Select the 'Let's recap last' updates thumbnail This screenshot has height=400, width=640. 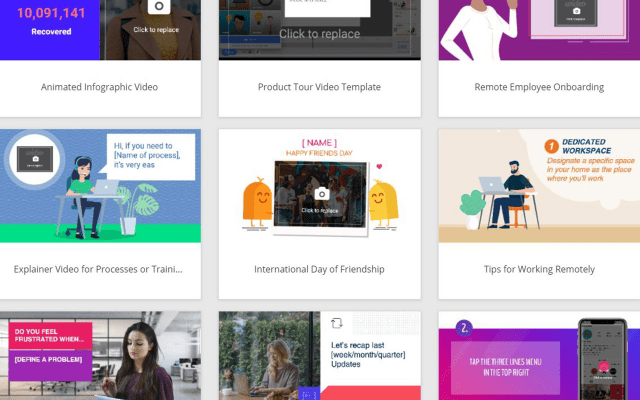click(x=319, y=356)
